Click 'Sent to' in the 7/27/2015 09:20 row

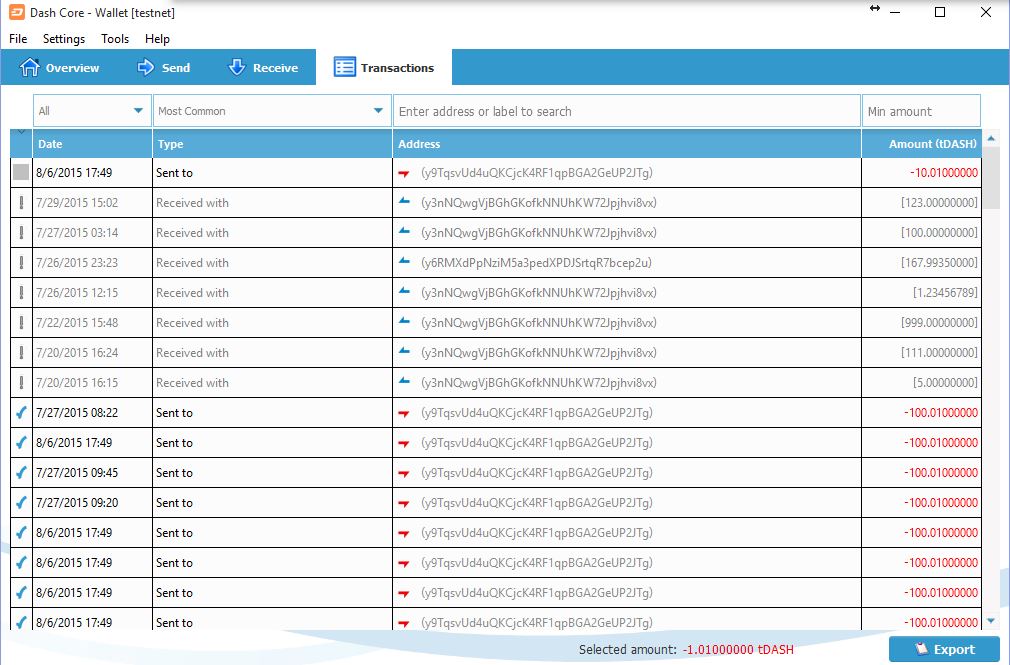point(174,503)
